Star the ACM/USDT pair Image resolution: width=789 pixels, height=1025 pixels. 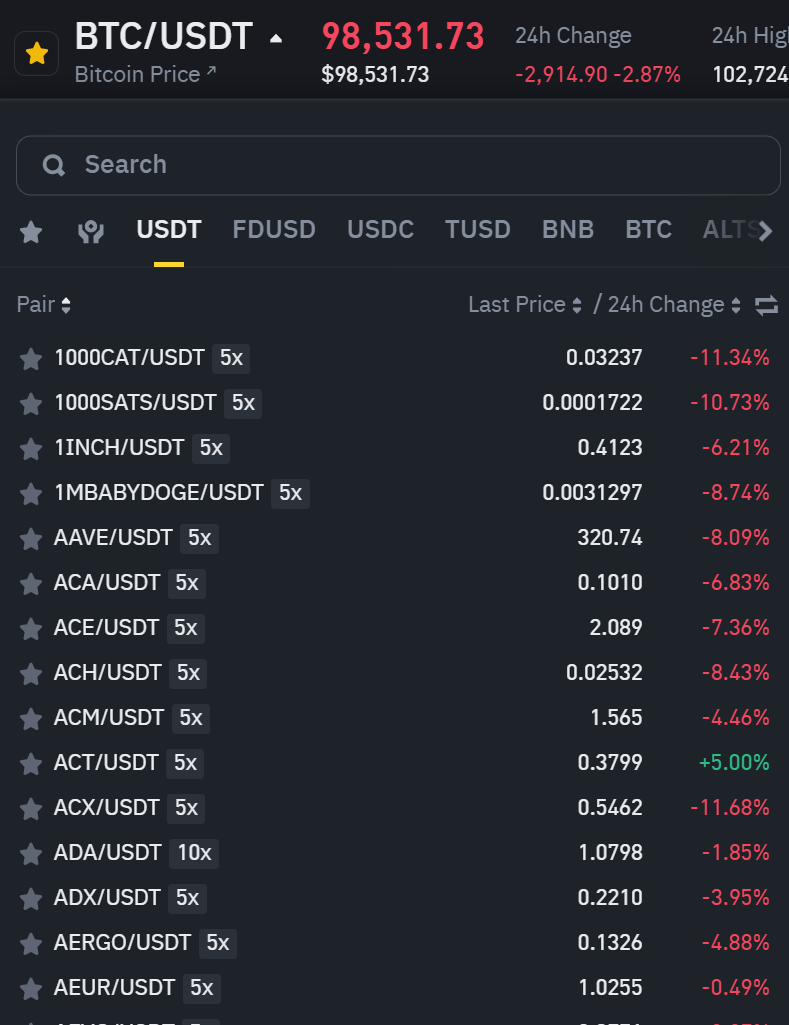coord(31,719)
